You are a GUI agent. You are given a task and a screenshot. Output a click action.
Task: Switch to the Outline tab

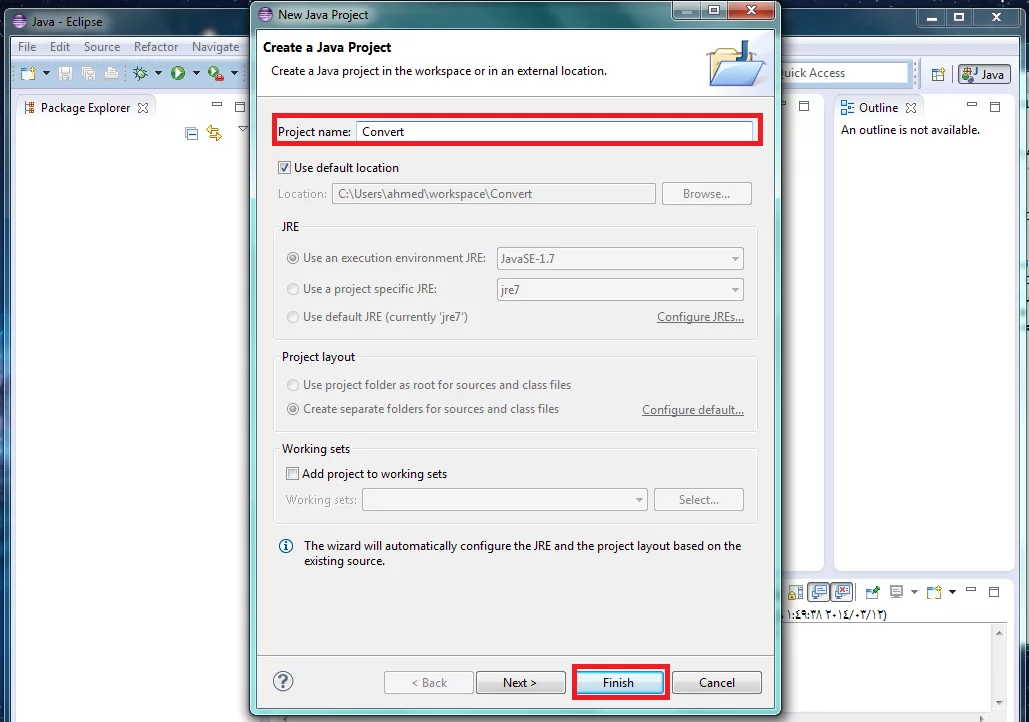tap(878, 108)
